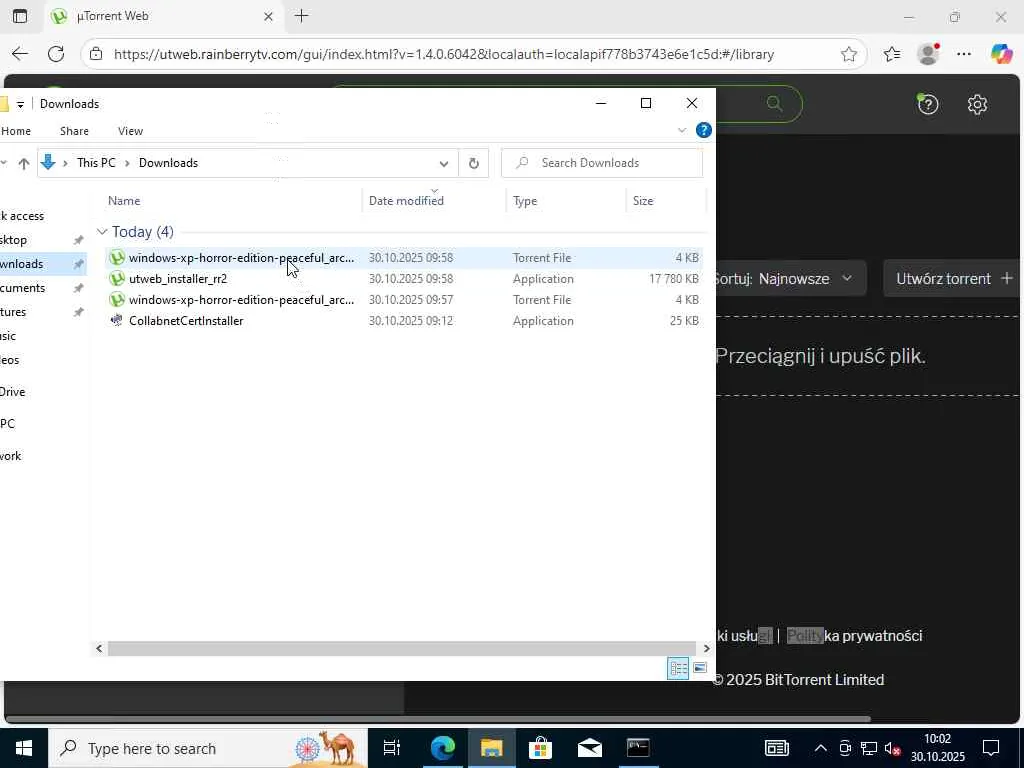The image size is (1024, 768).
Task: Show hidden system tray icons
Action: [821, 748]
